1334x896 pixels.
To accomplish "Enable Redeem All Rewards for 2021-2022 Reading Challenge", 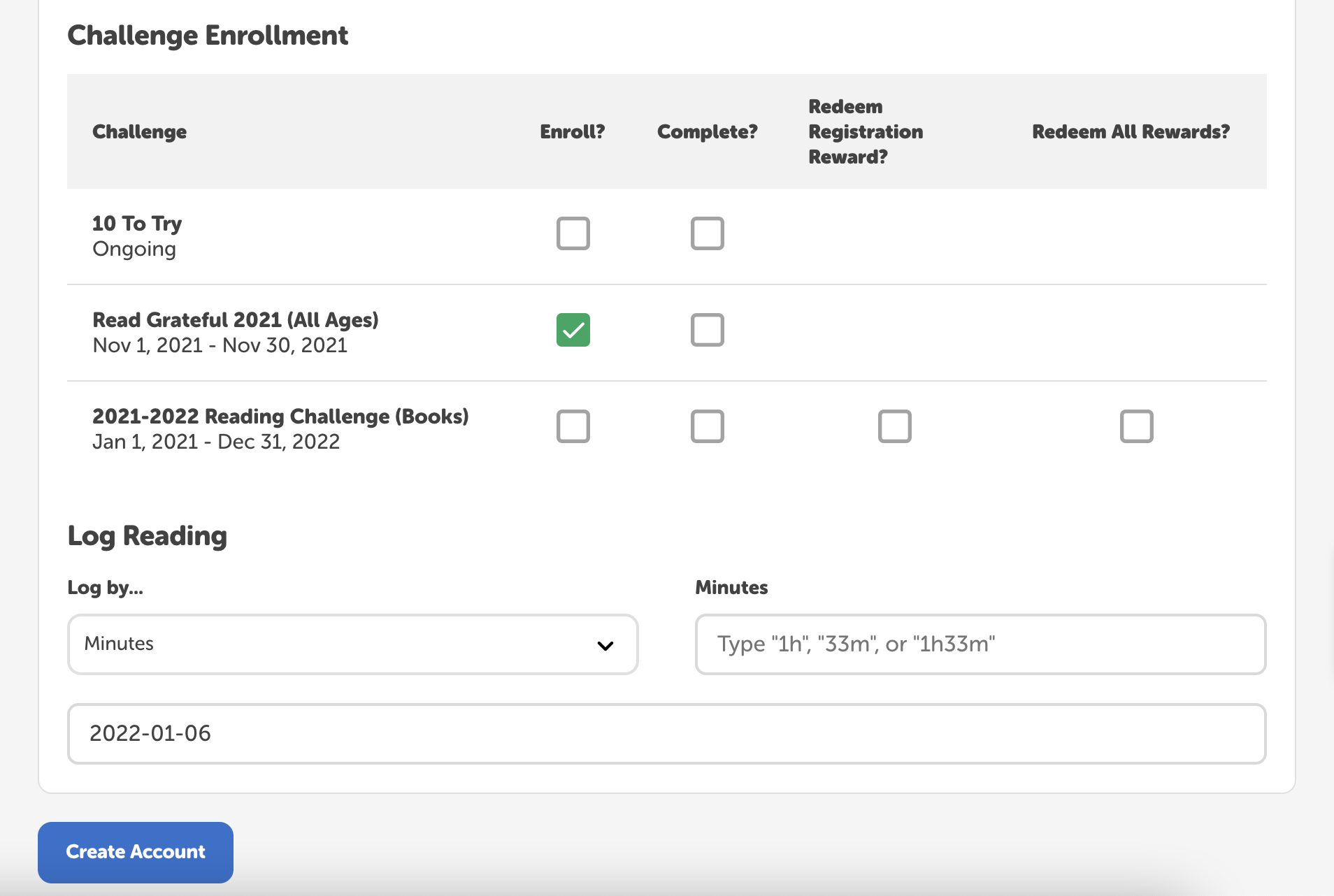I will click(1136, 426).
